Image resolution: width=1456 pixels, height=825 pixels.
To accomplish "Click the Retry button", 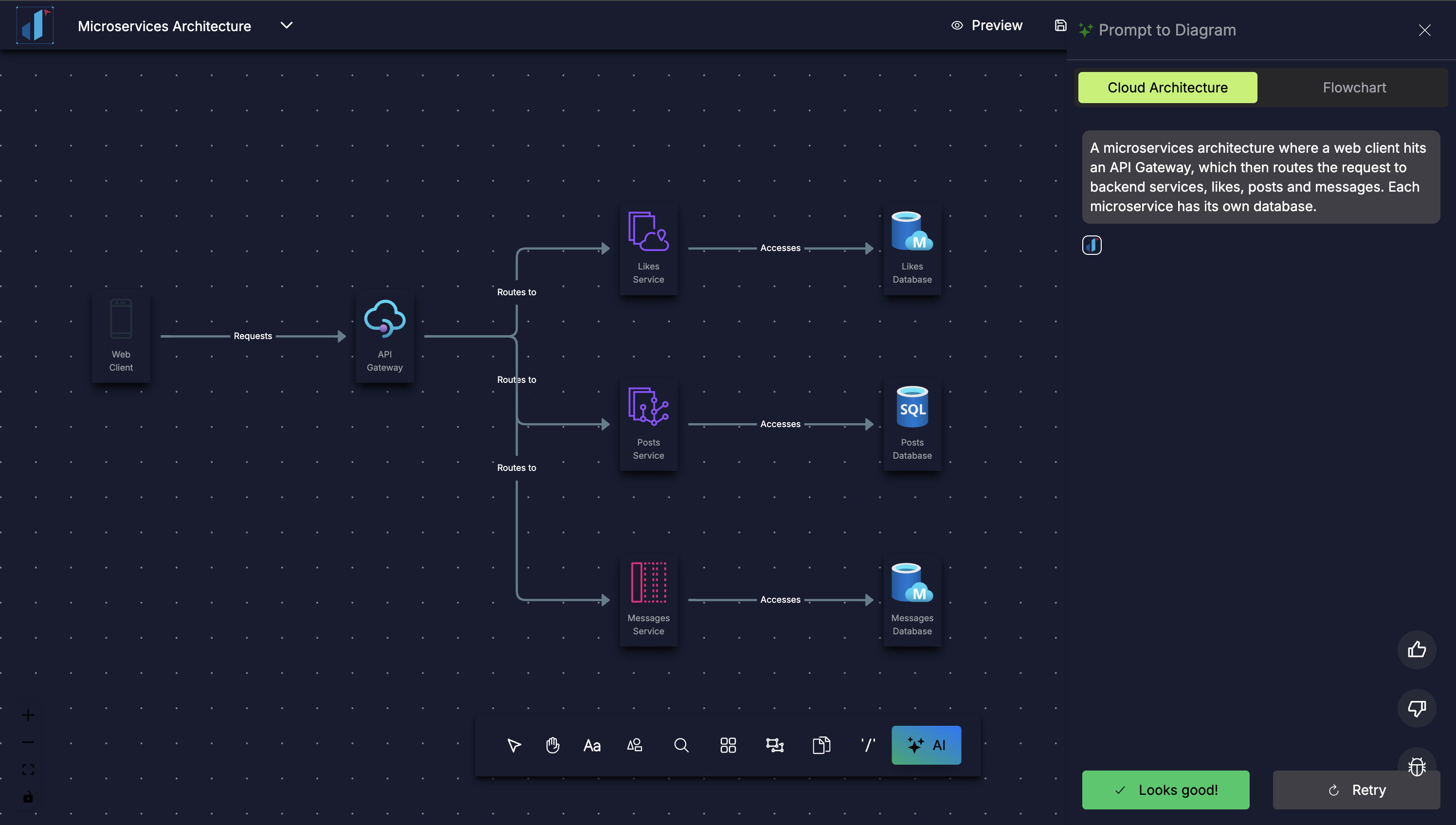I will [x=1356, y=790].
